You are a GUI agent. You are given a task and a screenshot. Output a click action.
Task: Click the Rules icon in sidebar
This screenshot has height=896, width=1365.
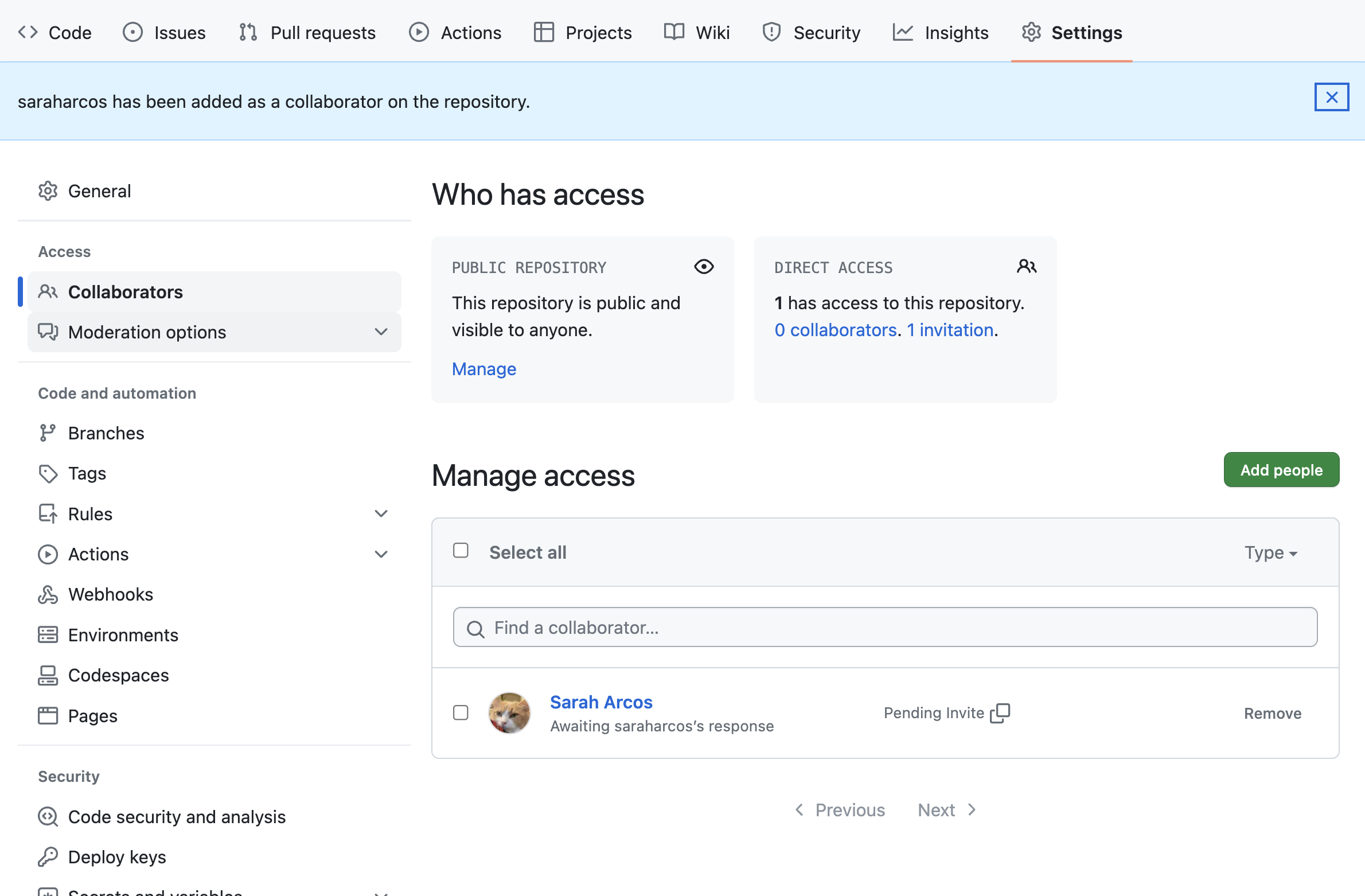48,514
